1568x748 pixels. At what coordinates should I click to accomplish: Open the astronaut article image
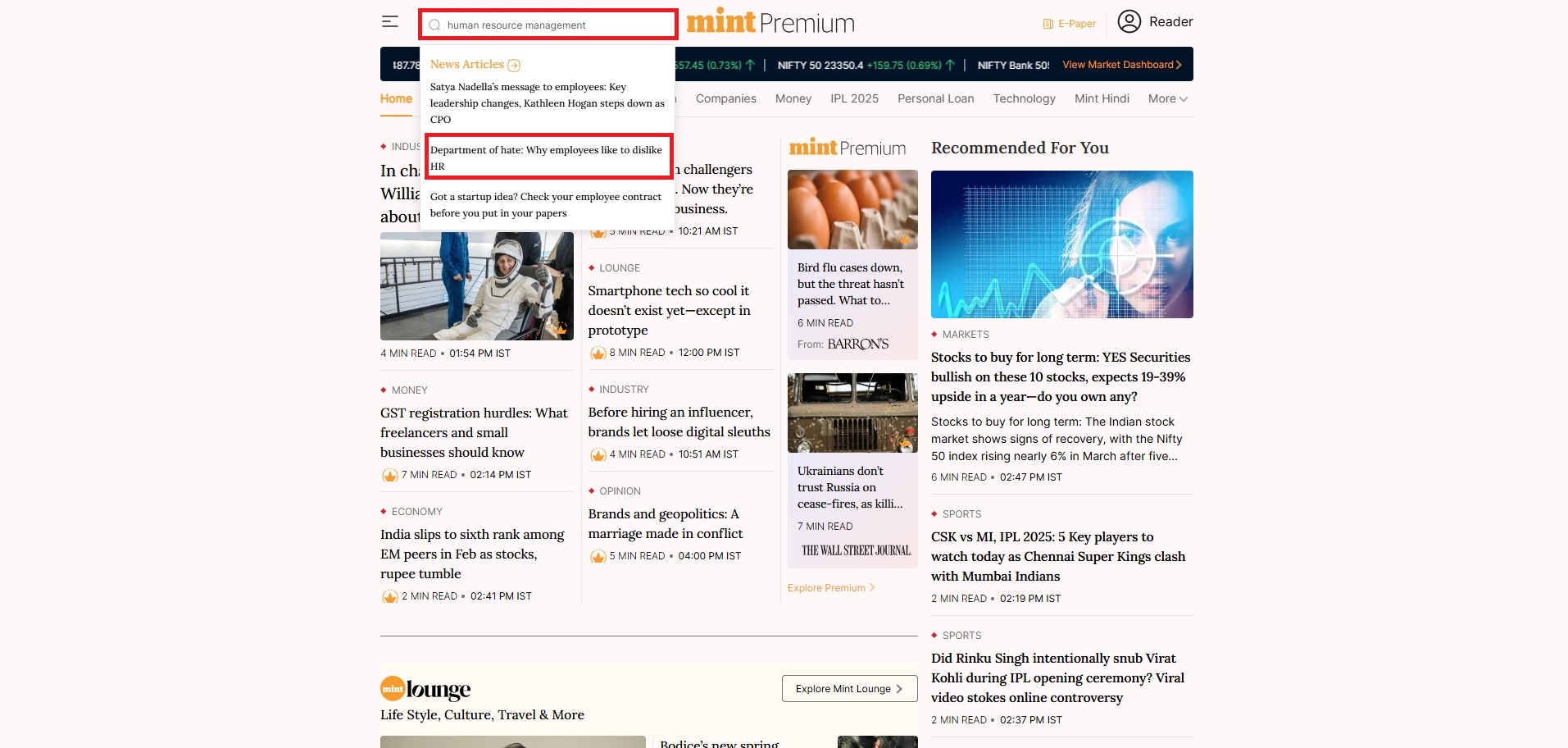tap(476, 286)
